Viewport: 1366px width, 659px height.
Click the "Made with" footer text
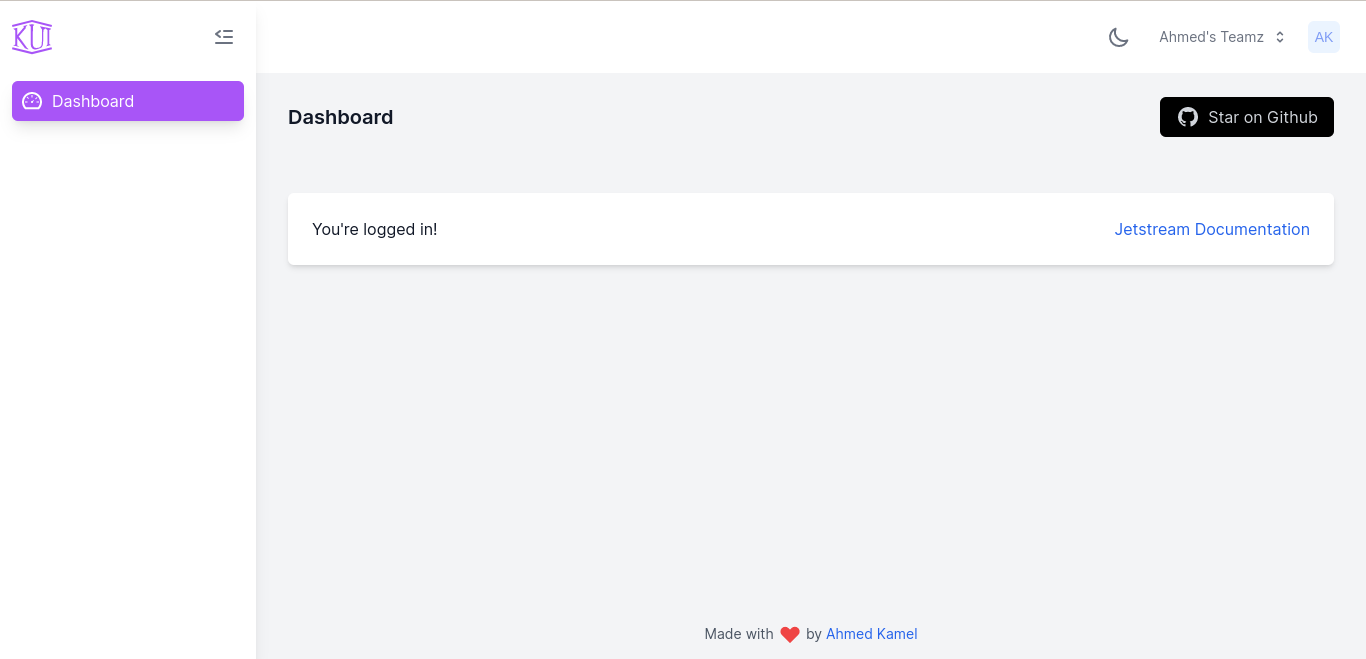[739, 634]
